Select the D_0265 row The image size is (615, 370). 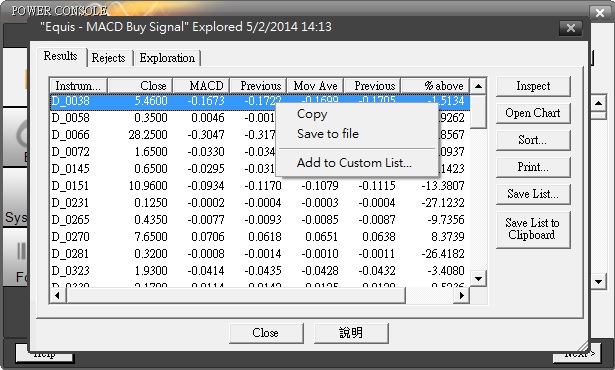260,220
